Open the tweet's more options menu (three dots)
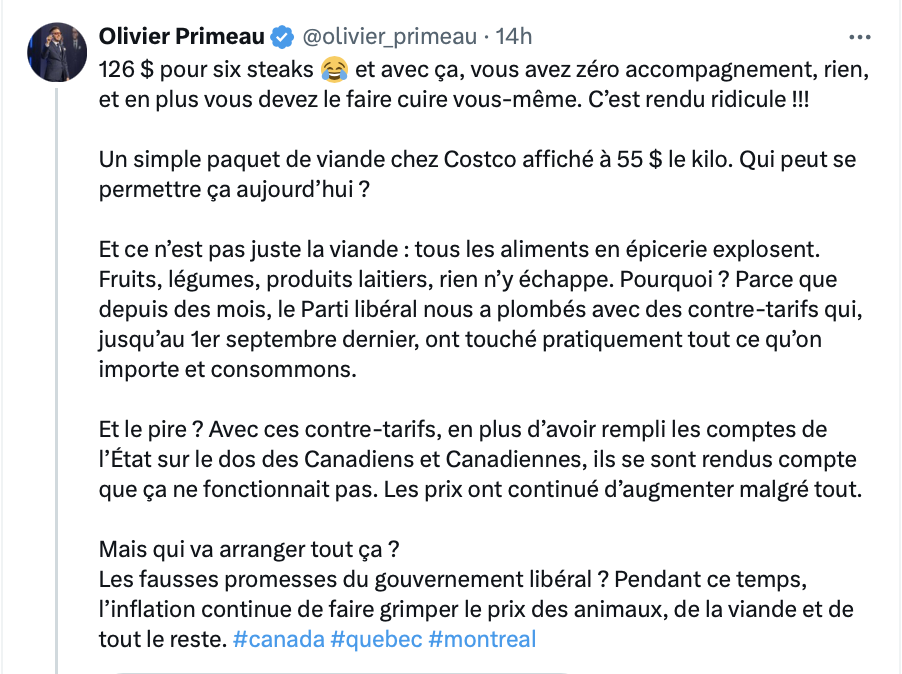902x674 pixels. coord(859,37)
